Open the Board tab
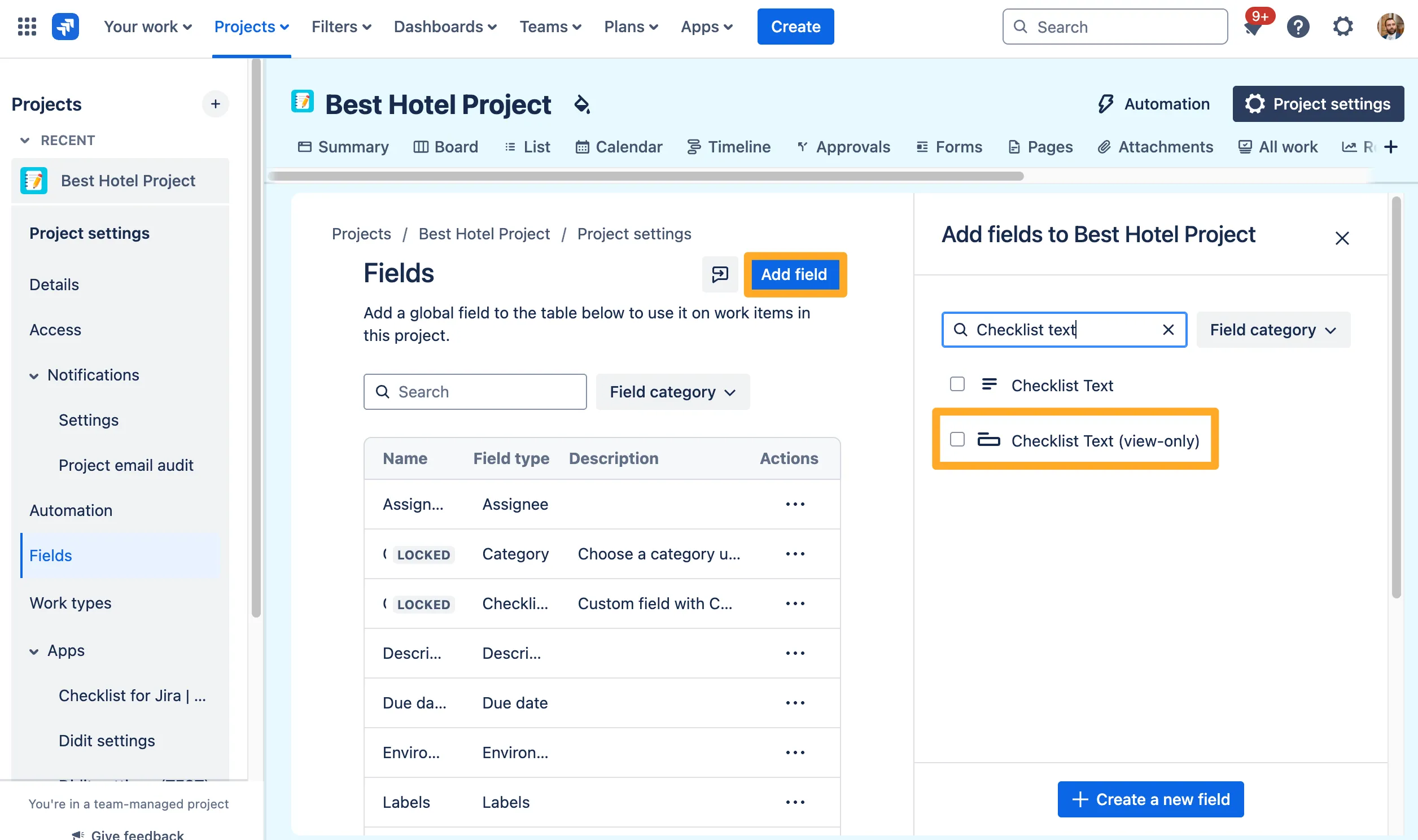1418x840 pixels. pyautogui.click(x=446, y=147)
